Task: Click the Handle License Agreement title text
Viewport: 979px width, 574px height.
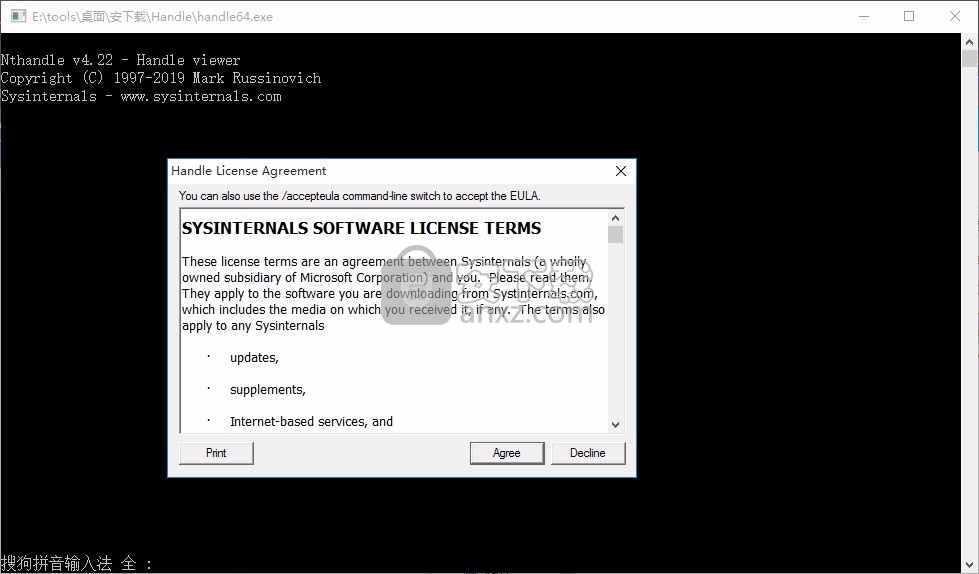Action: coord(248,171)
